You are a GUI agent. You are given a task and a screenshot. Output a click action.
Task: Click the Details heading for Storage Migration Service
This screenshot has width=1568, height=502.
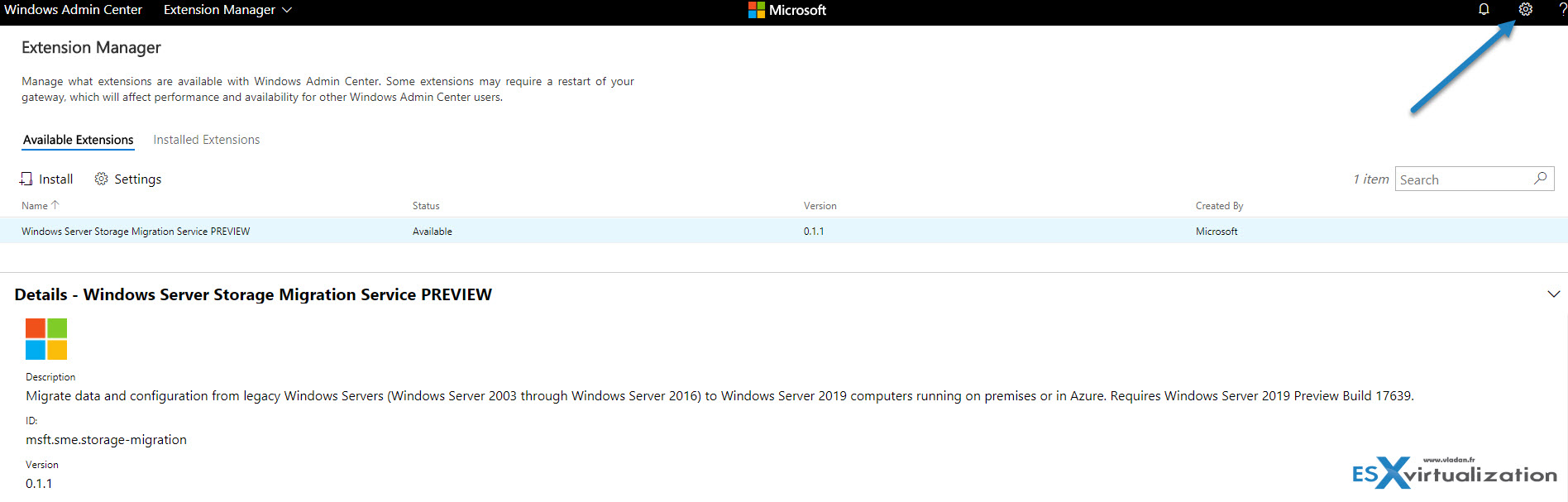pos(253,294)
